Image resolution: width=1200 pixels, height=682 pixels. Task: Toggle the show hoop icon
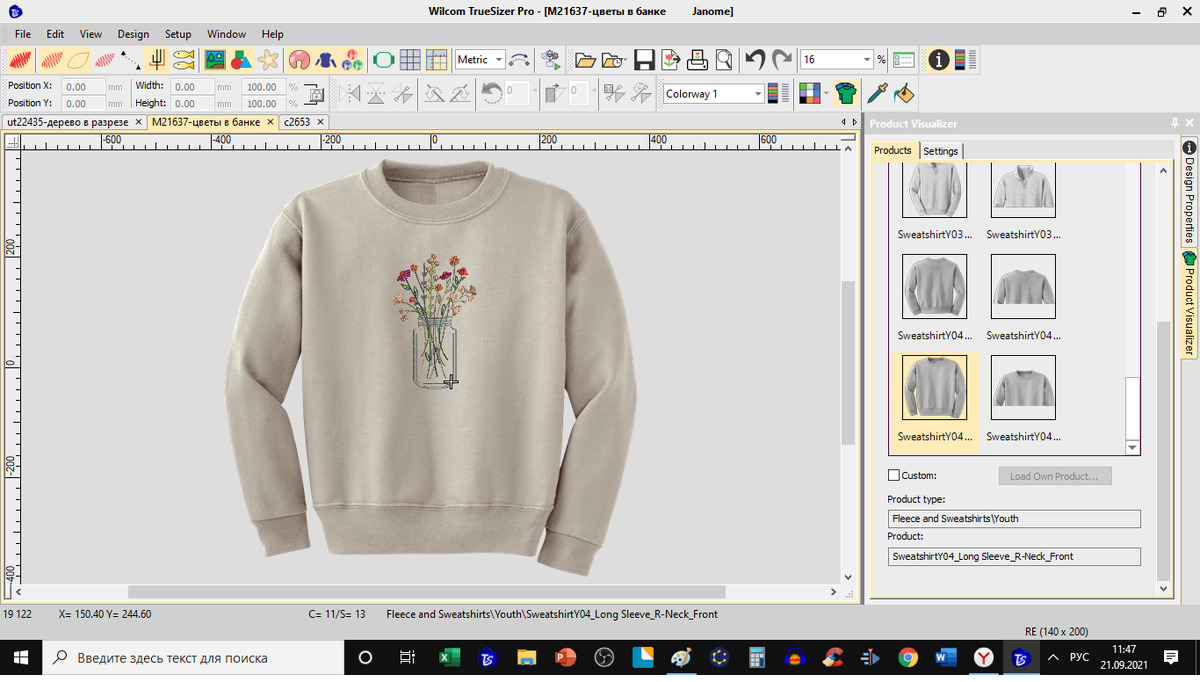point(383,60)
